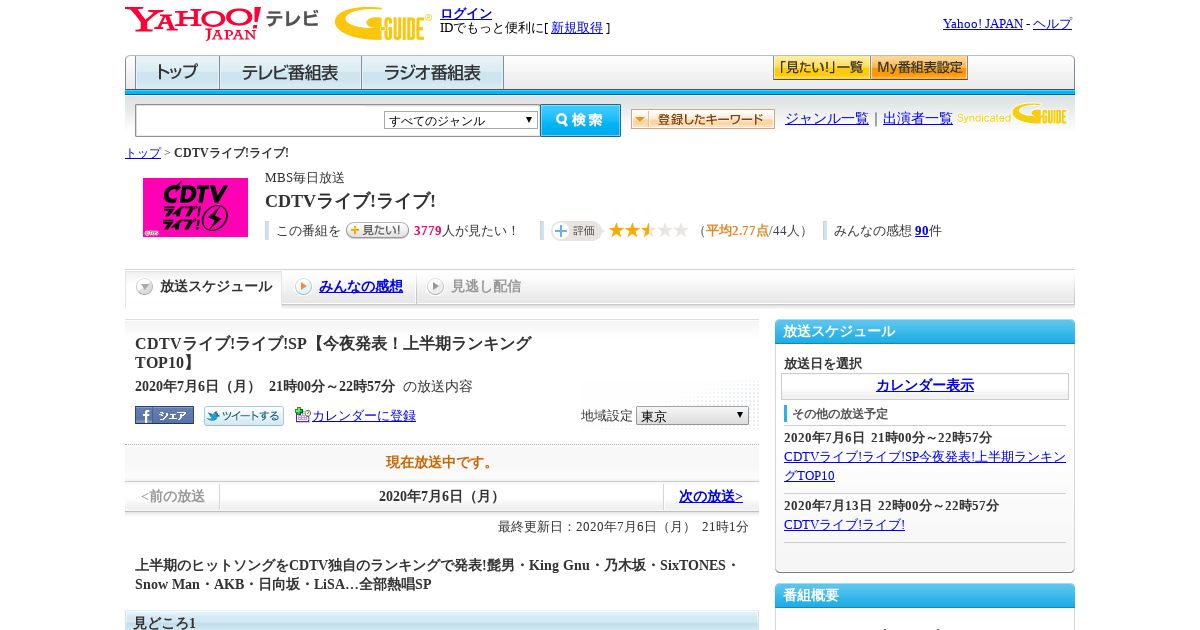Screen dimensions: 1200x630
Task: Go to 次の放送> link
Action: (x=711, y=496)
